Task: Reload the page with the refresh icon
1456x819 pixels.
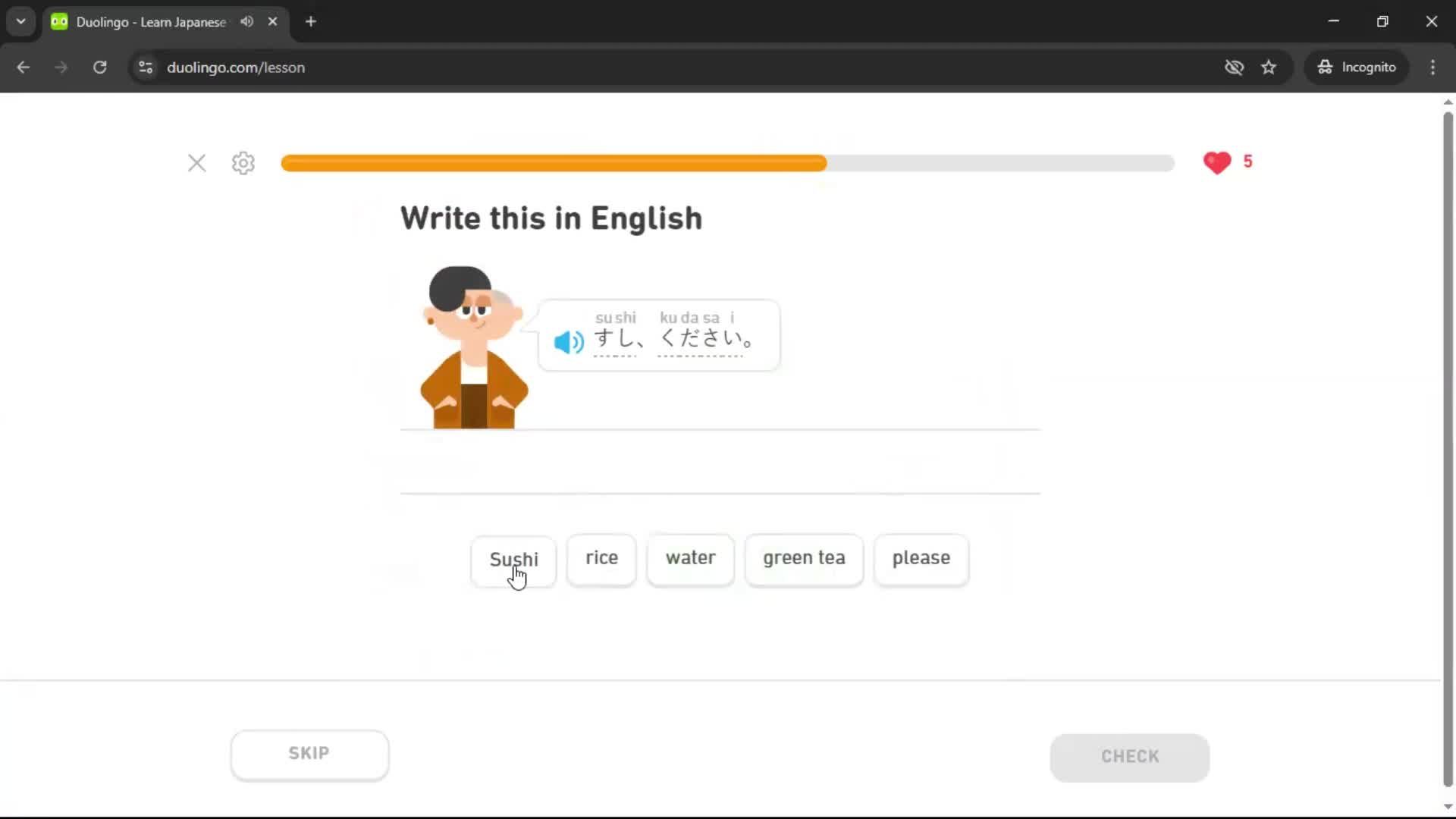Action: (99, 67)
